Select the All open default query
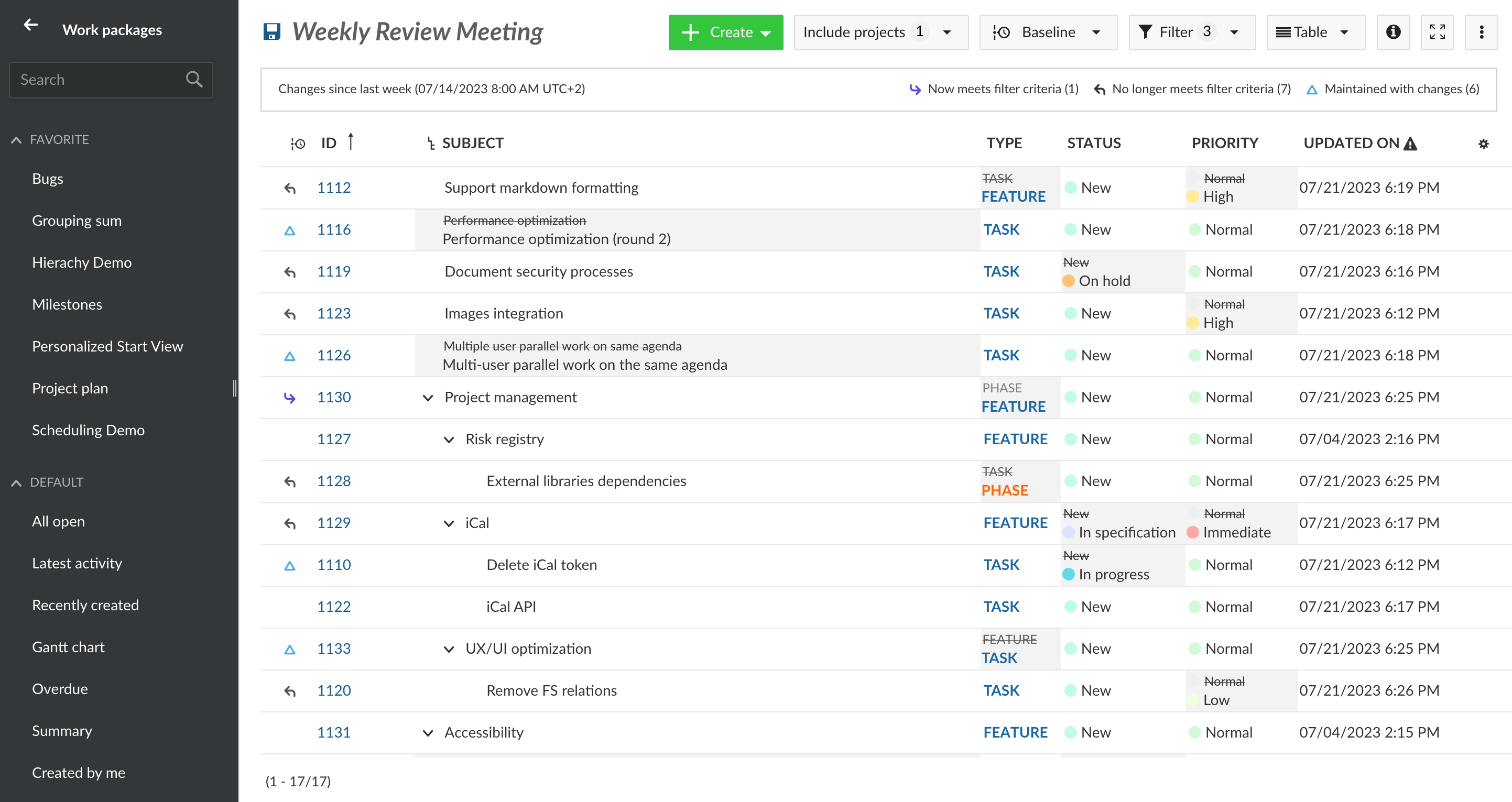1512x802 pixels. click(58, 521)
